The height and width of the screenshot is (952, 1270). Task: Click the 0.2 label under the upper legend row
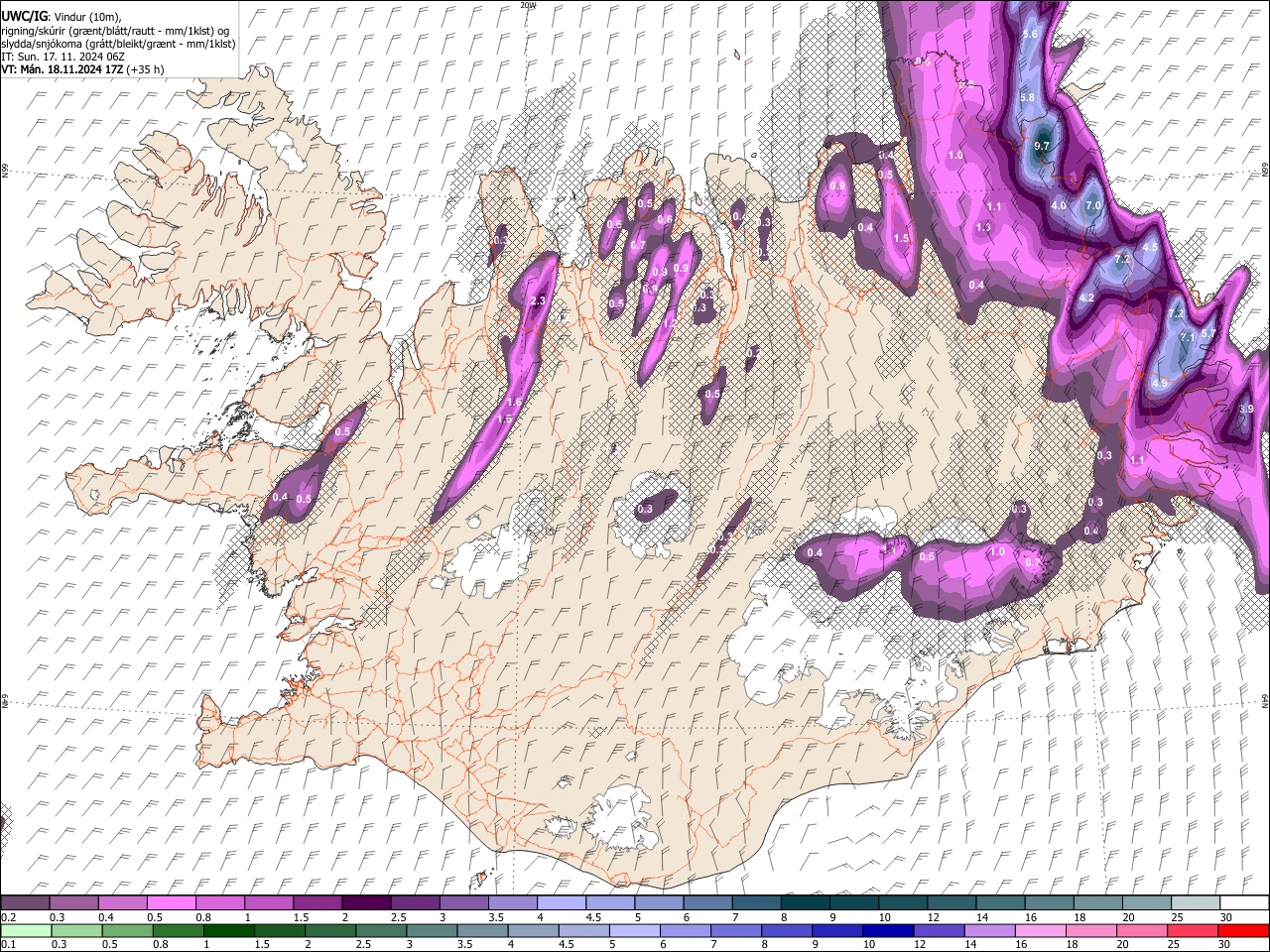click(7, 917)
